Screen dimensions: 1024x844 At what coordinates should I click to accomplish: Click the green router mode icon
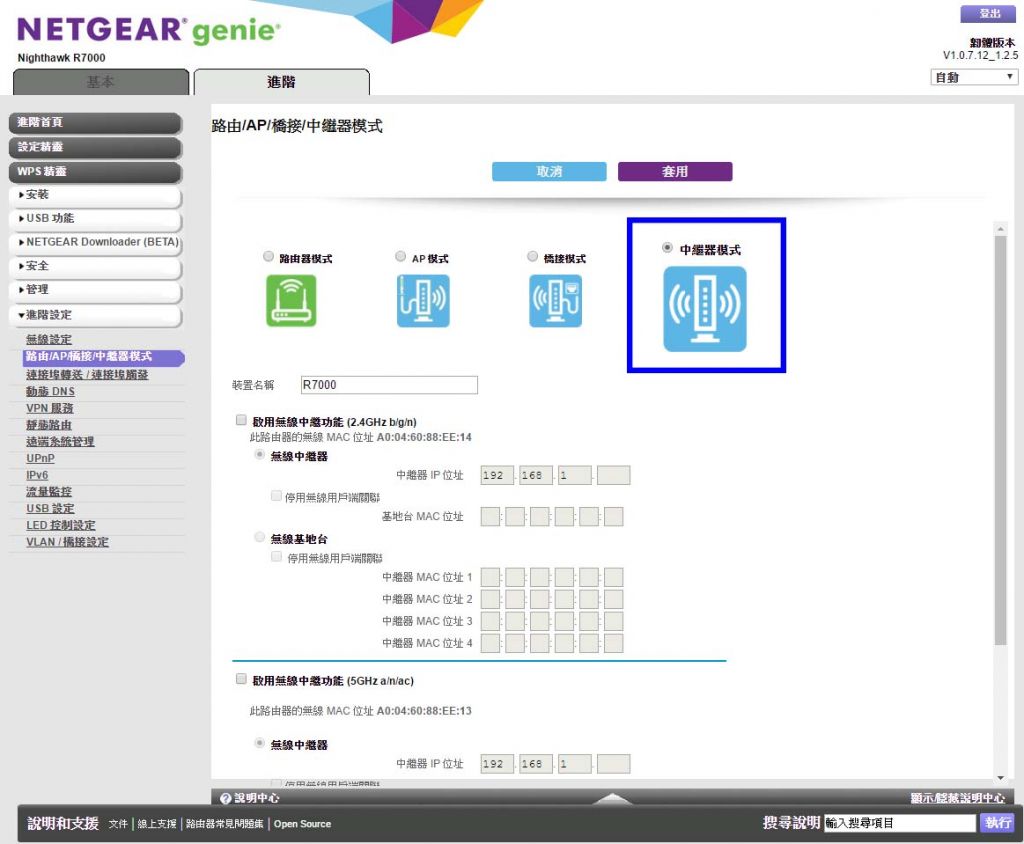pyautogui.click(x=291, y=301)
